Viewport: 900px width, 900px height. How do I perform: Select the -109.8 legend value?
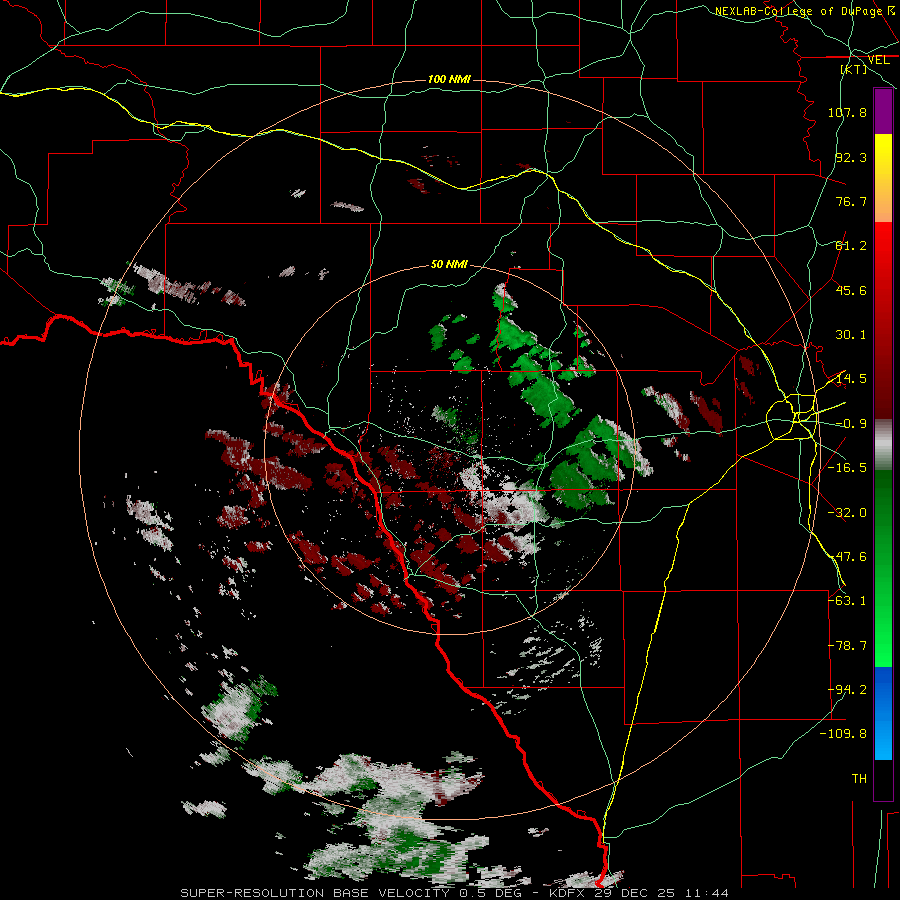844,734
